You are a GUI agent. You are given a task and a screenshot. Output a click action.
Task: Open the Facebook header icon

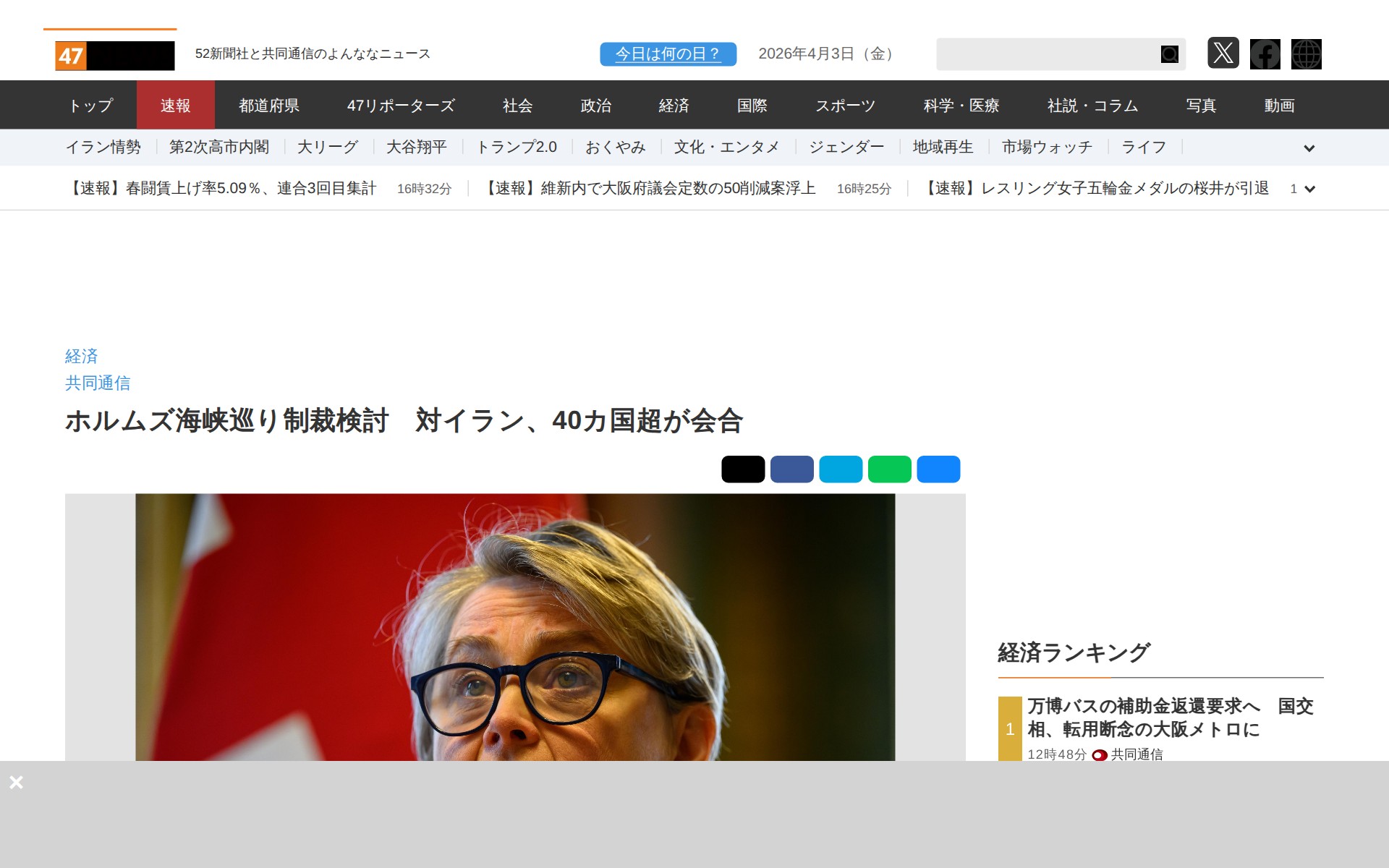(1265, 54)
